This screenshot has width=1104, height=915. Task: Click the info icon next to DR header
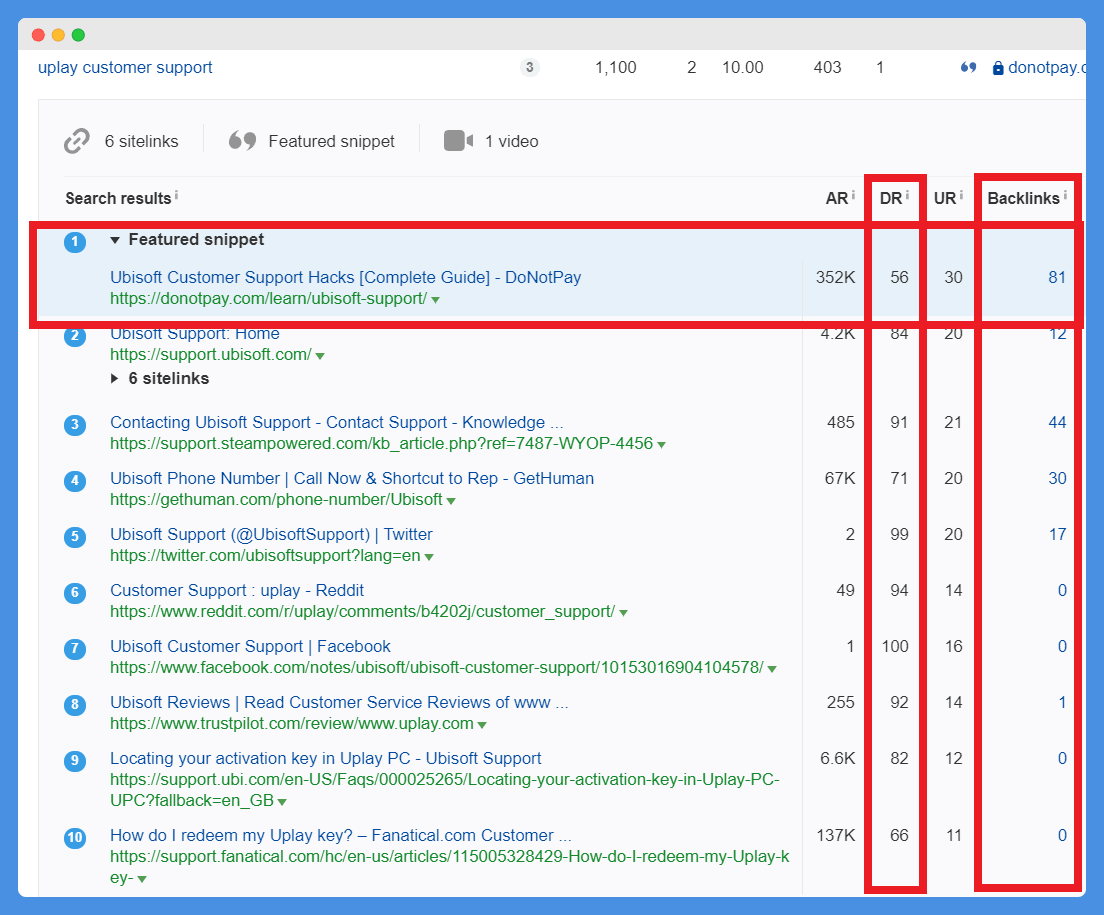907,195
